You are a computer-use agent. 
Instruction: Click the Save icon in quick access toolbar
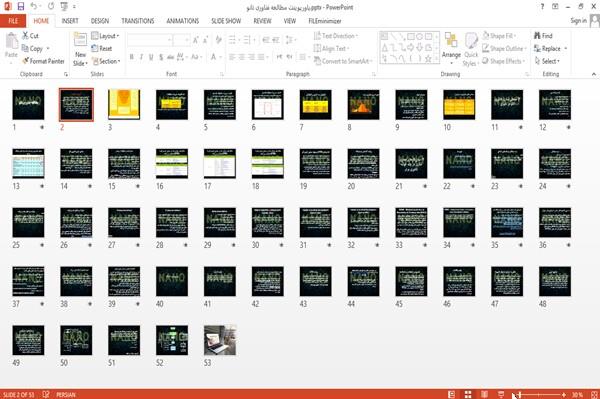click(x=21, y=7)
